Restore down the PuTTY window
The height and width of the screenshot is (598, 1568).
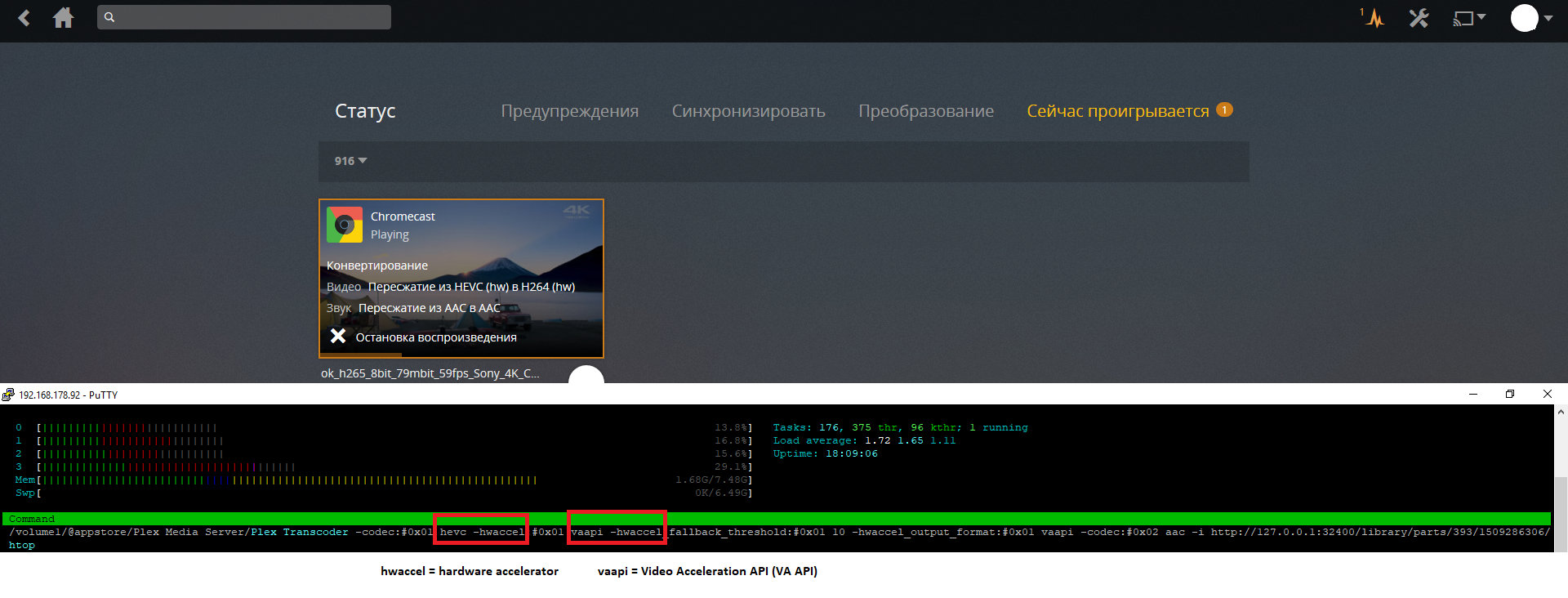tap(1510, 394)
